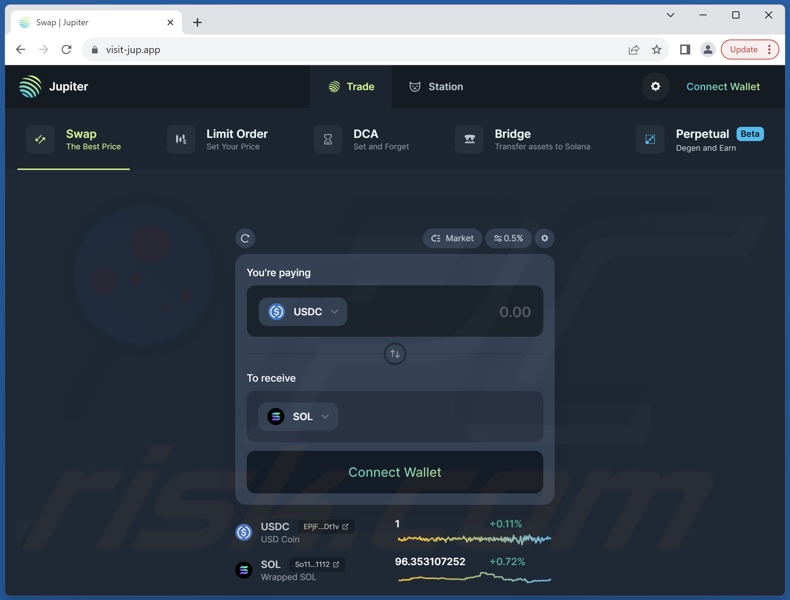Click the USDC price sparkline chart
The width and height of the screenshot is (790, 600).
click(x=474, y=539)
